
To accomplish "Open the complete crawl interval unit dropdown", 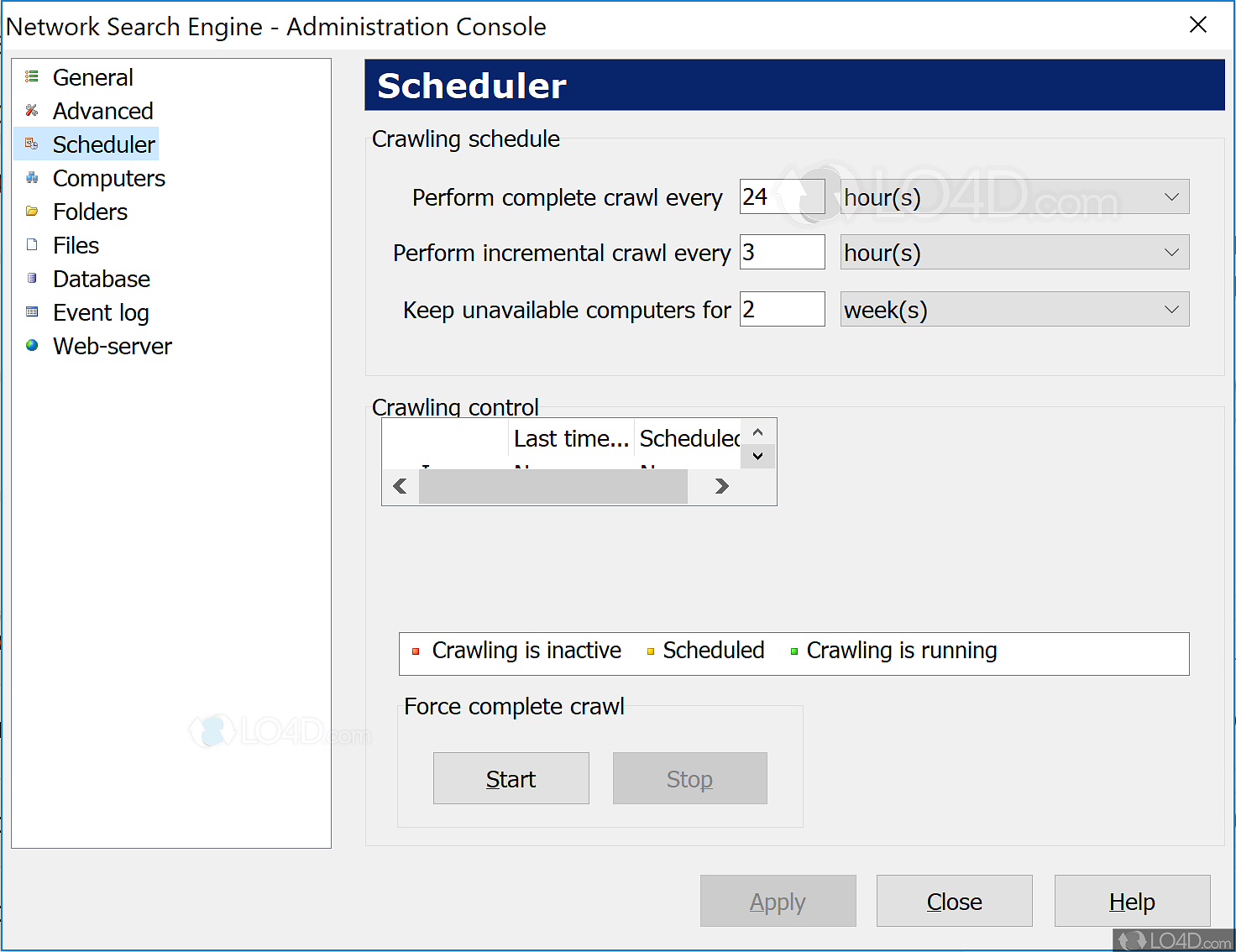I will (1172, 196).
